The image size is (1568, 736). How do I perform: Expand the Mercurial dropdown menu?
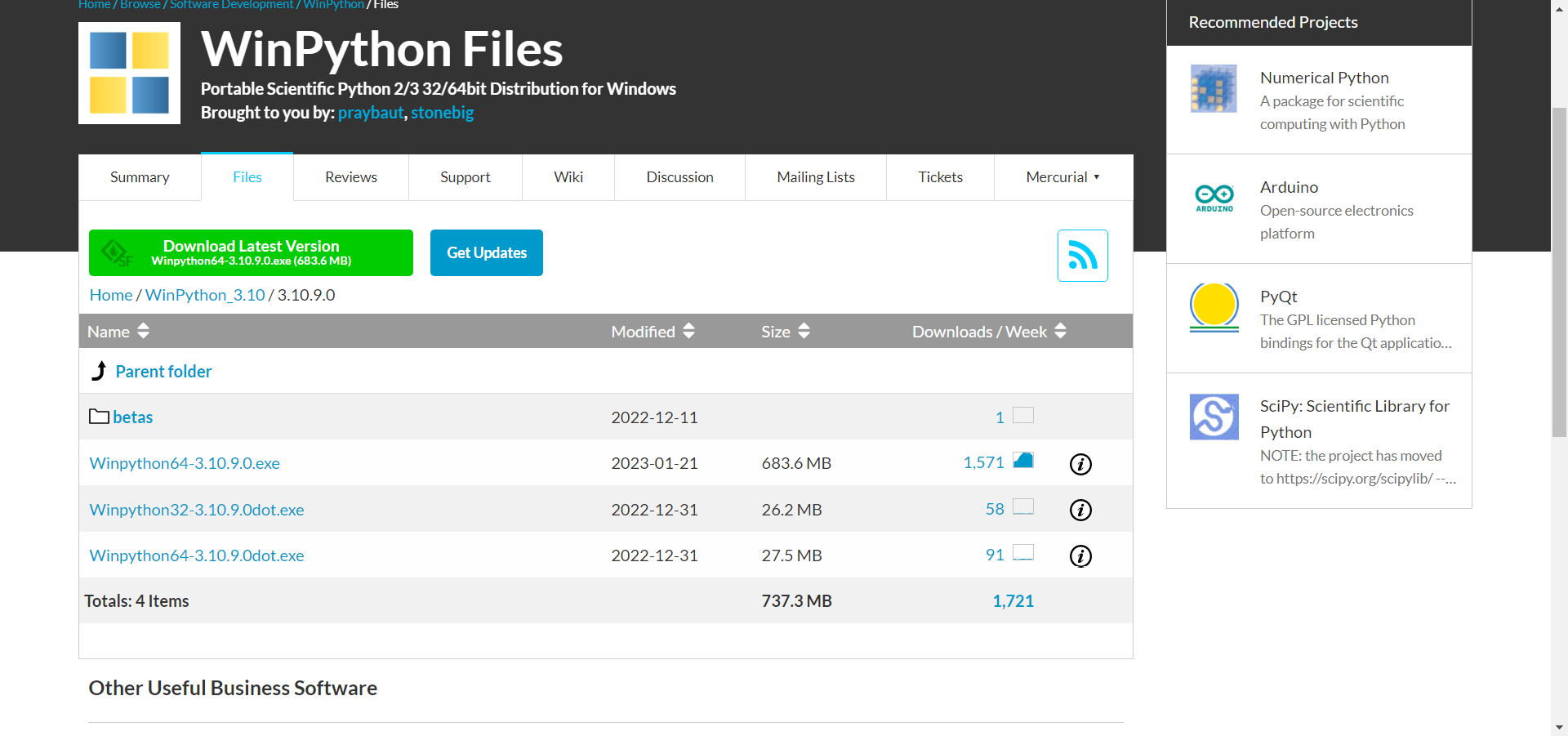[x=1062, y=177]
